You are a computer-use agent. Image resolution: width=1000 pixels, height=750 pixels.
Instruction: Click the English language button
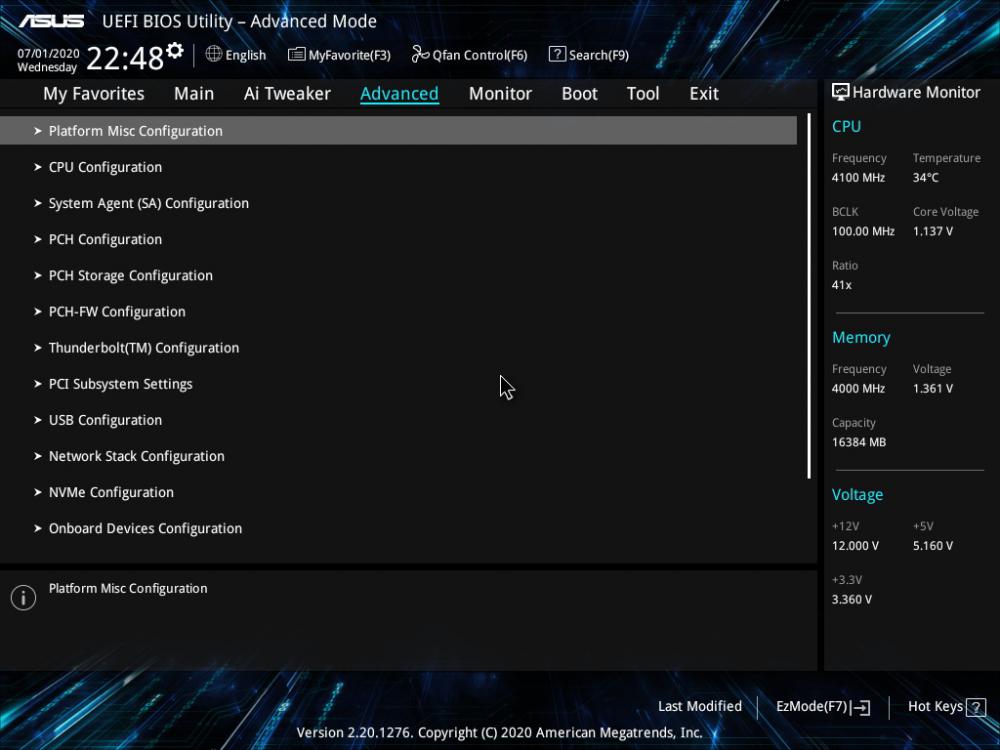point(236,55)
